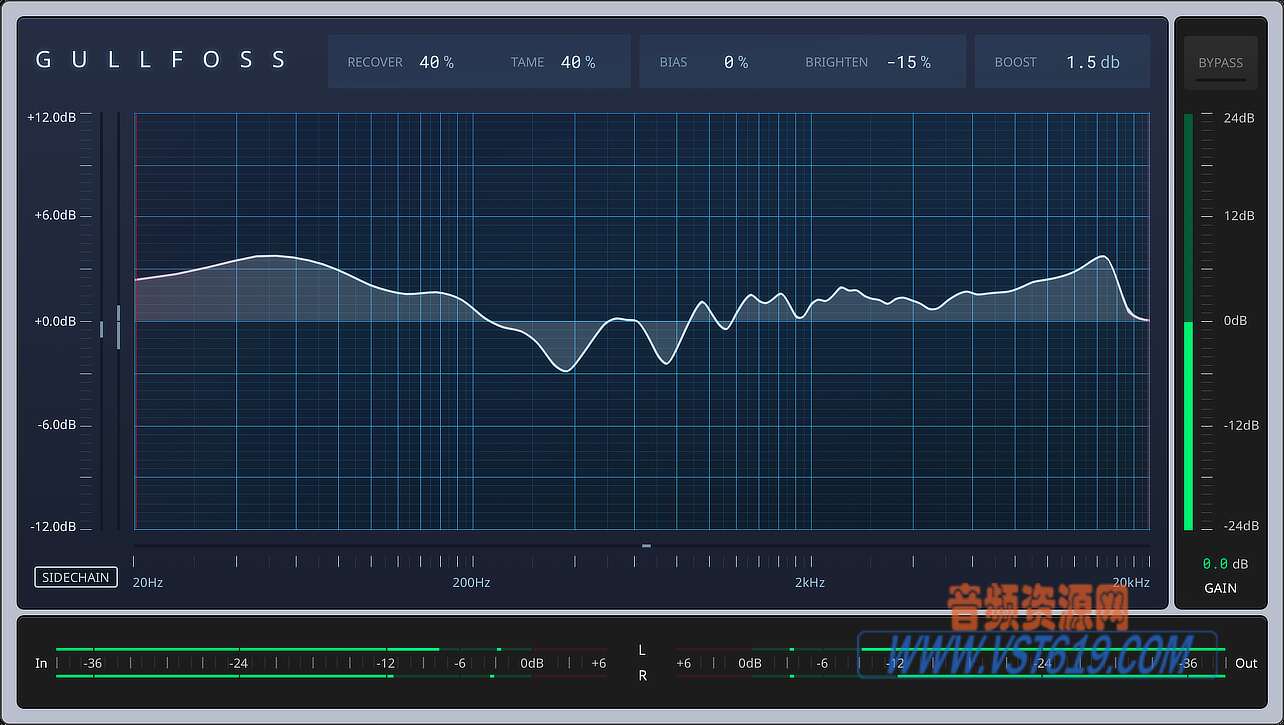1284x725 pixels.
Task: Click the GULLFOSS logo text
Action: pyautogui.click(x=160, y=59)
